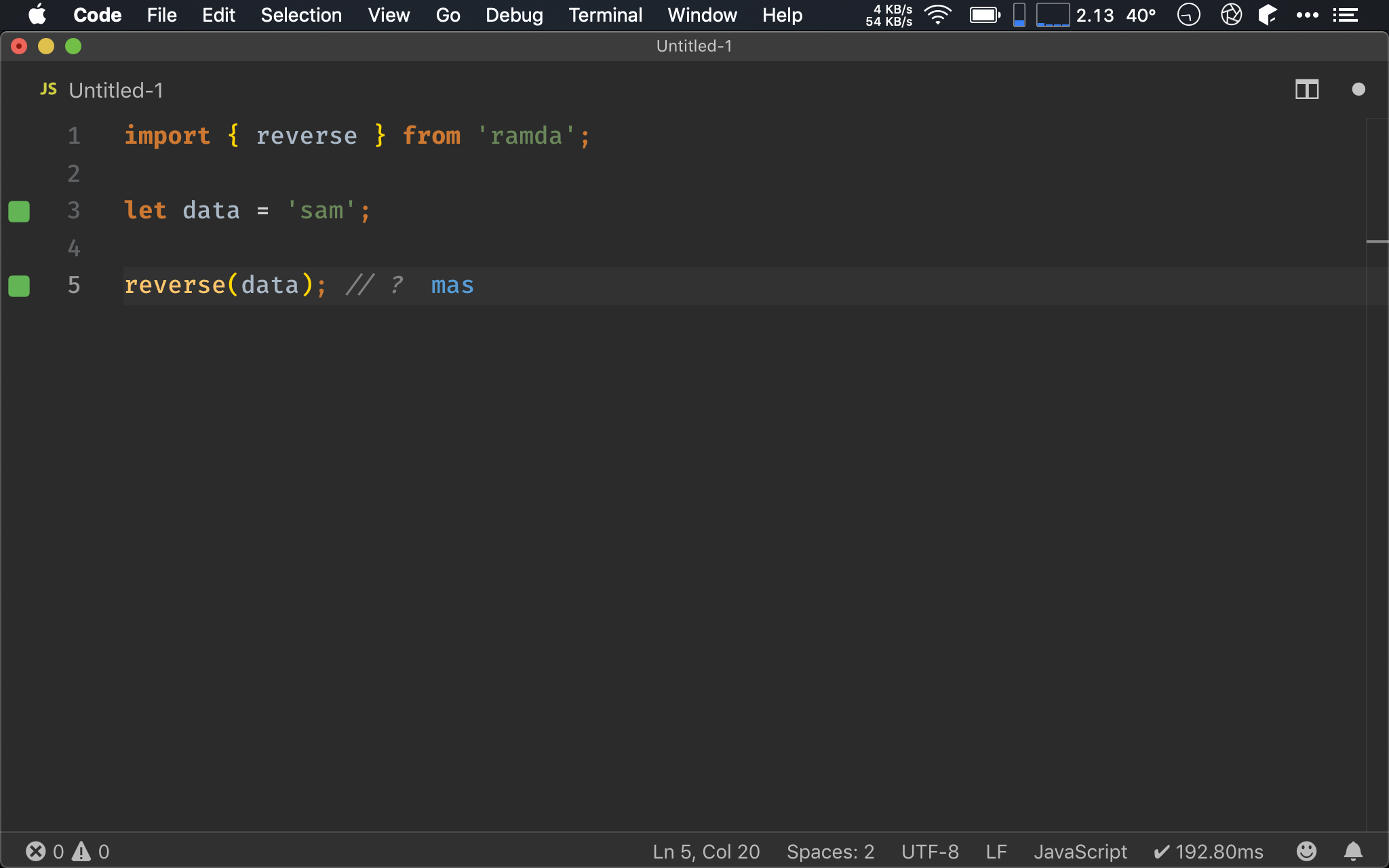Click the yellow minimize window button
1389x868 pixels.
click(x=46, y=46)
